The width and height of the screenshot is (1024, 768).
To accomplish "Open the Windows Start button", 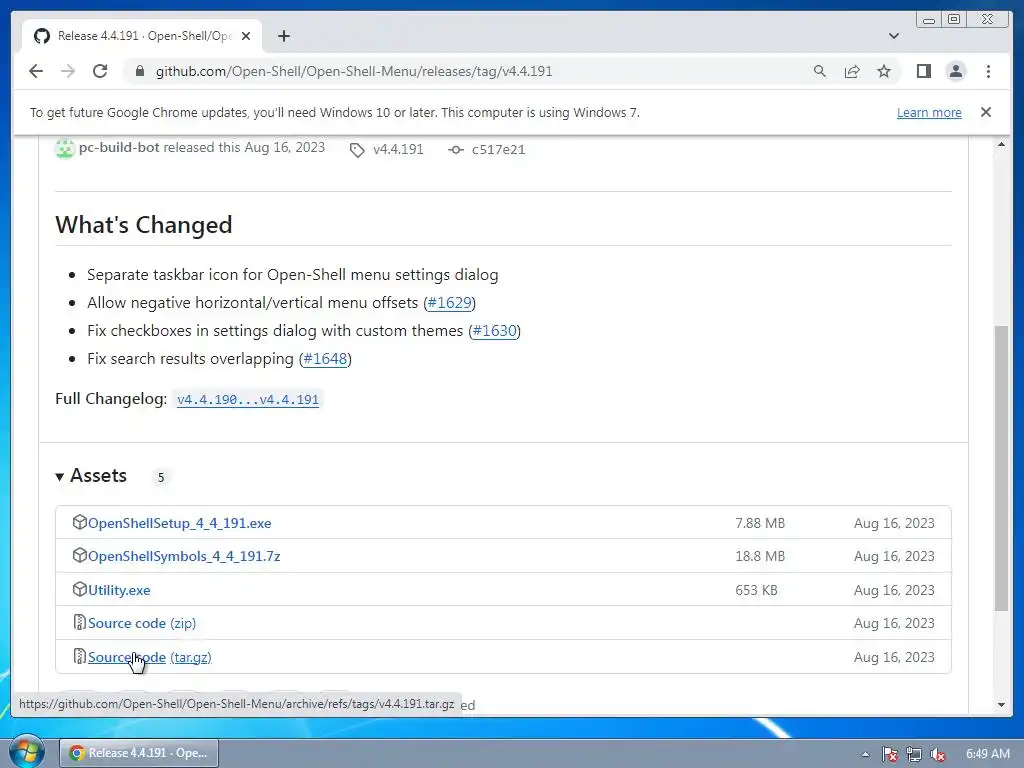I will 26,752.
